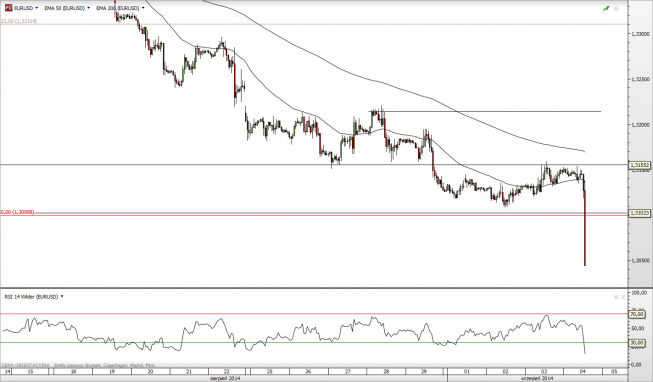Select the 1,31552 price label on the axis
Screen dimensions: 653x382
640,165
